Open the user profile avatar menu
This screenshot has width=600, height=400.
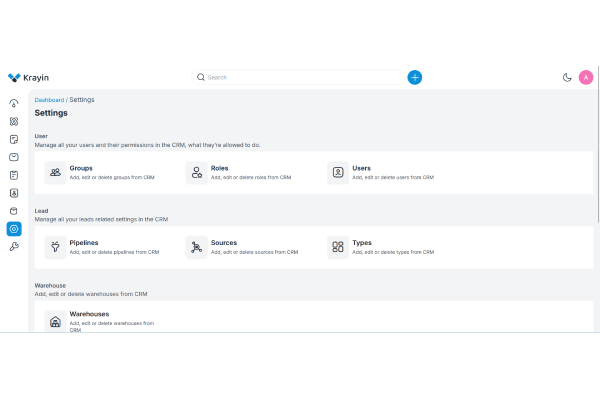click(x=586, y=77)
